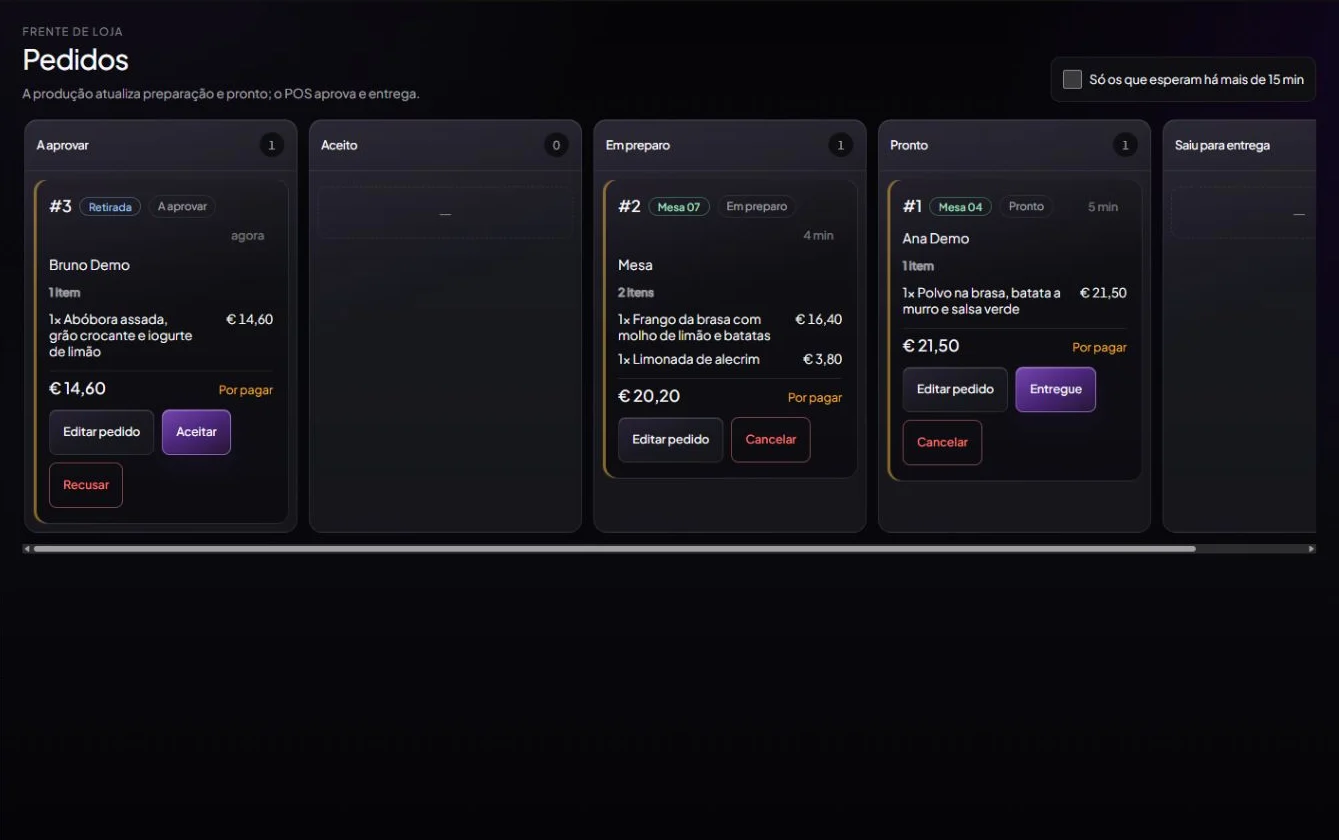
Task: Click the scrollbar right arrow
Action: pos(1311,549)
